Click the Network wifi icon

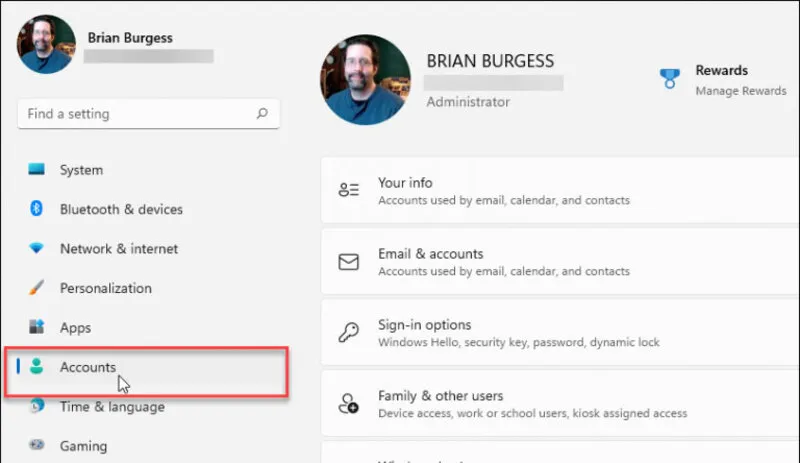coord(37,248)
